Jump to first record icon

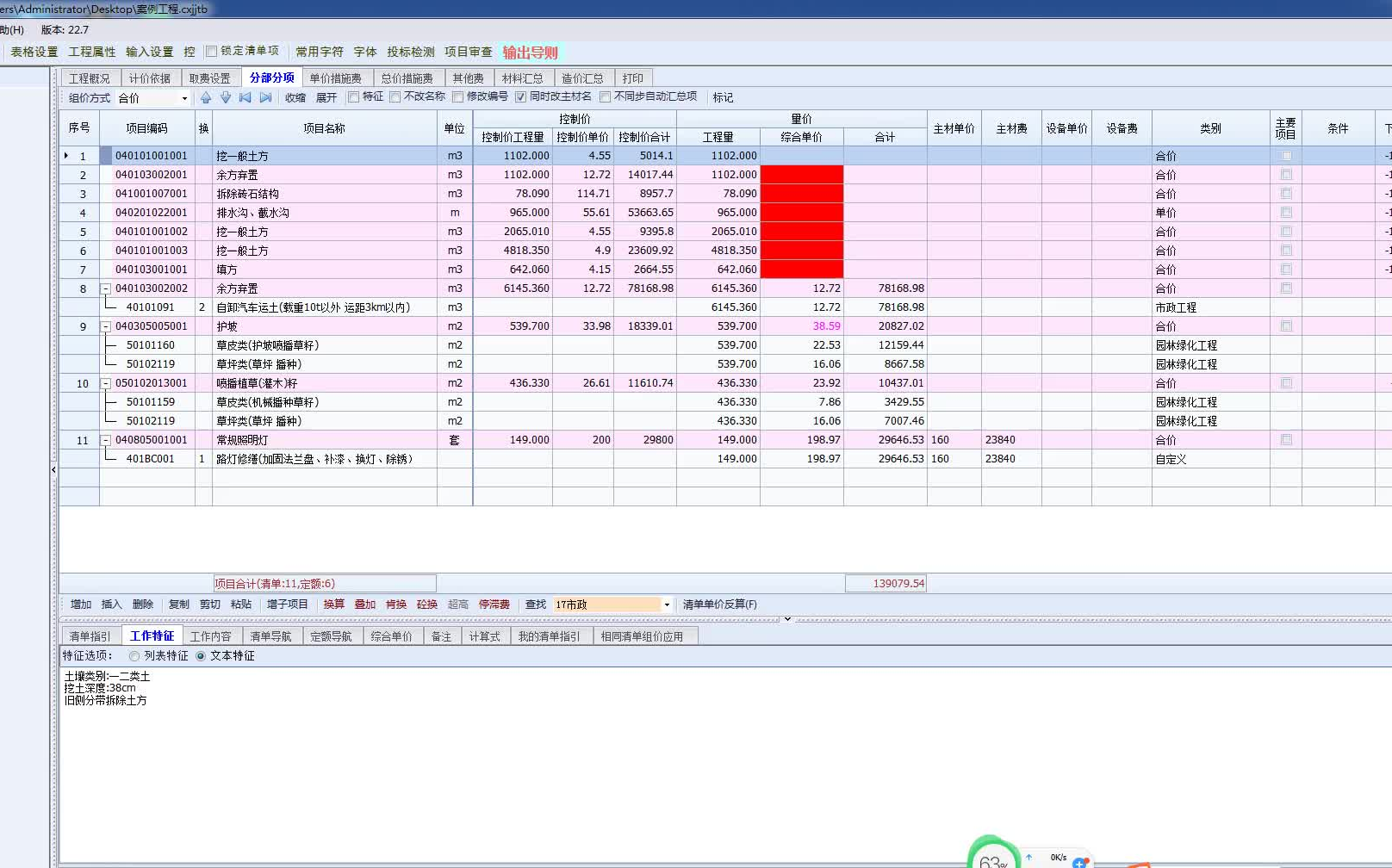click(245, 97)
